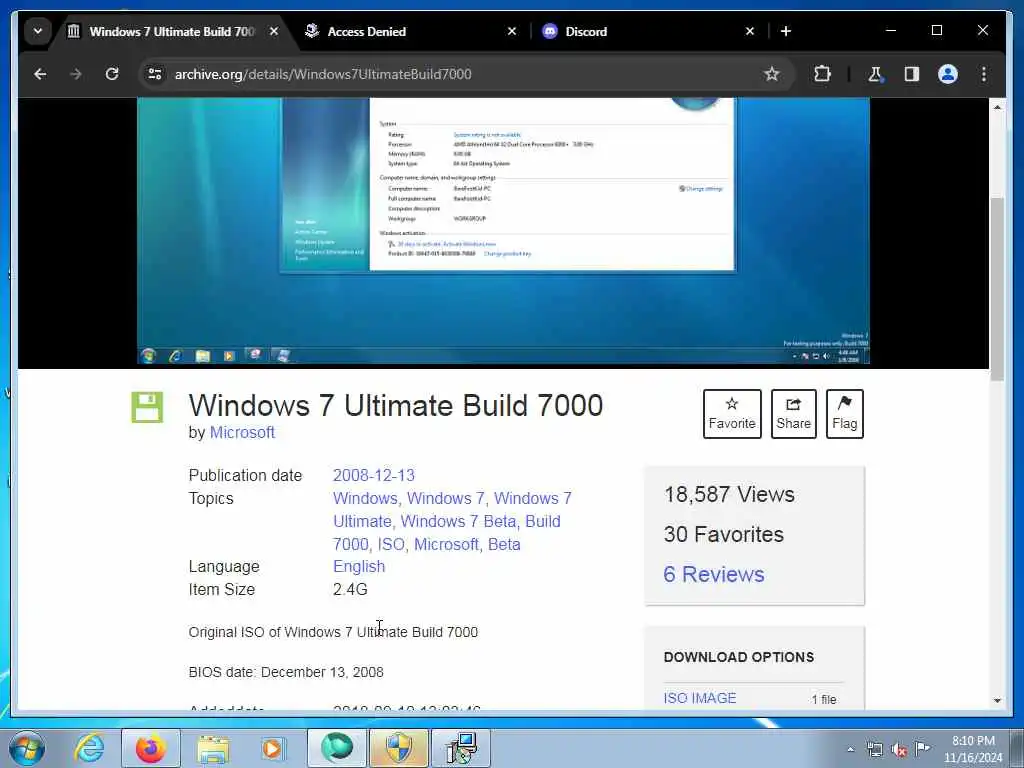Click the BIOS date December 13, 2008 text
This screenshot has width=1024, height=768.
coord(286,672)
